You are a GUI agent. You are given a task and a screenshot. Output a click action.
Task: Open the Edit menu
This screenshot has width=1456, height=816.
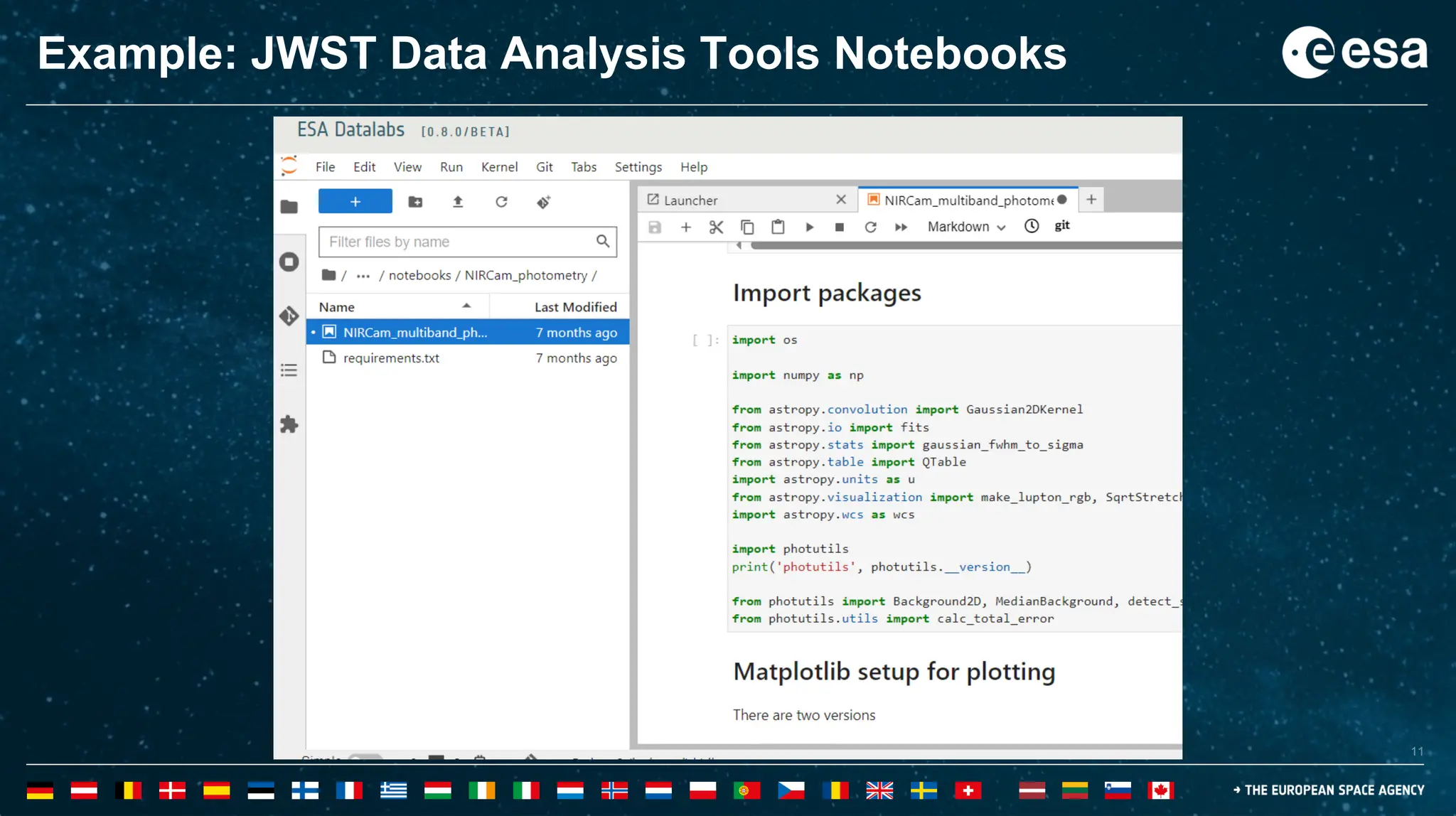click(x=365, y=167)
